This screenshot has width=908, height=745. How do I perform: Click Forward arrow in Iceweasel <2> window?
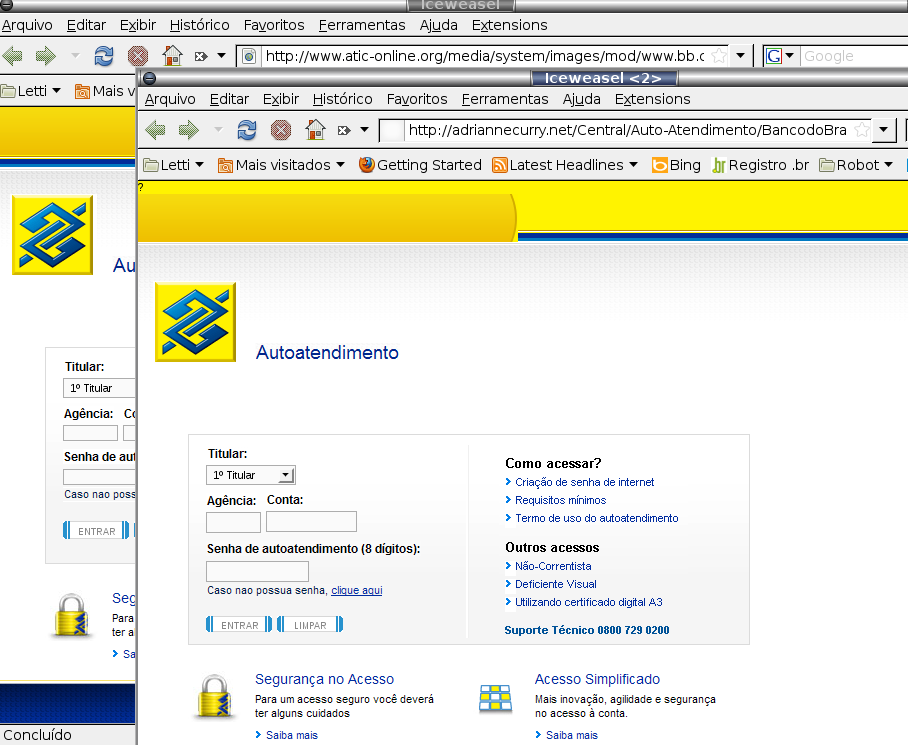click(x=188, y=130)
